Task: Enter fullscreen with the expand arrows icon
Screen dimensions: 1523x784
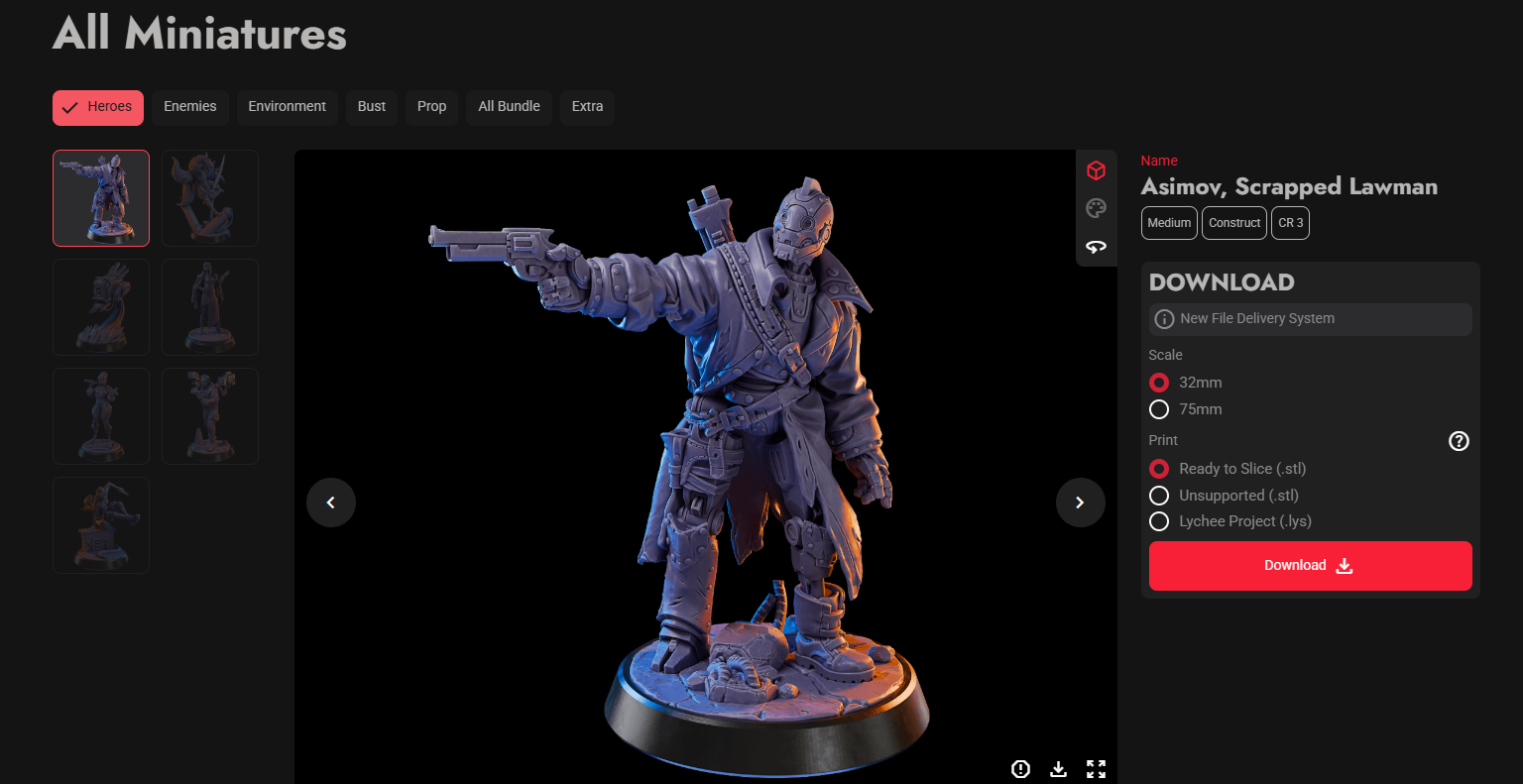Action: coord(1096,768)
